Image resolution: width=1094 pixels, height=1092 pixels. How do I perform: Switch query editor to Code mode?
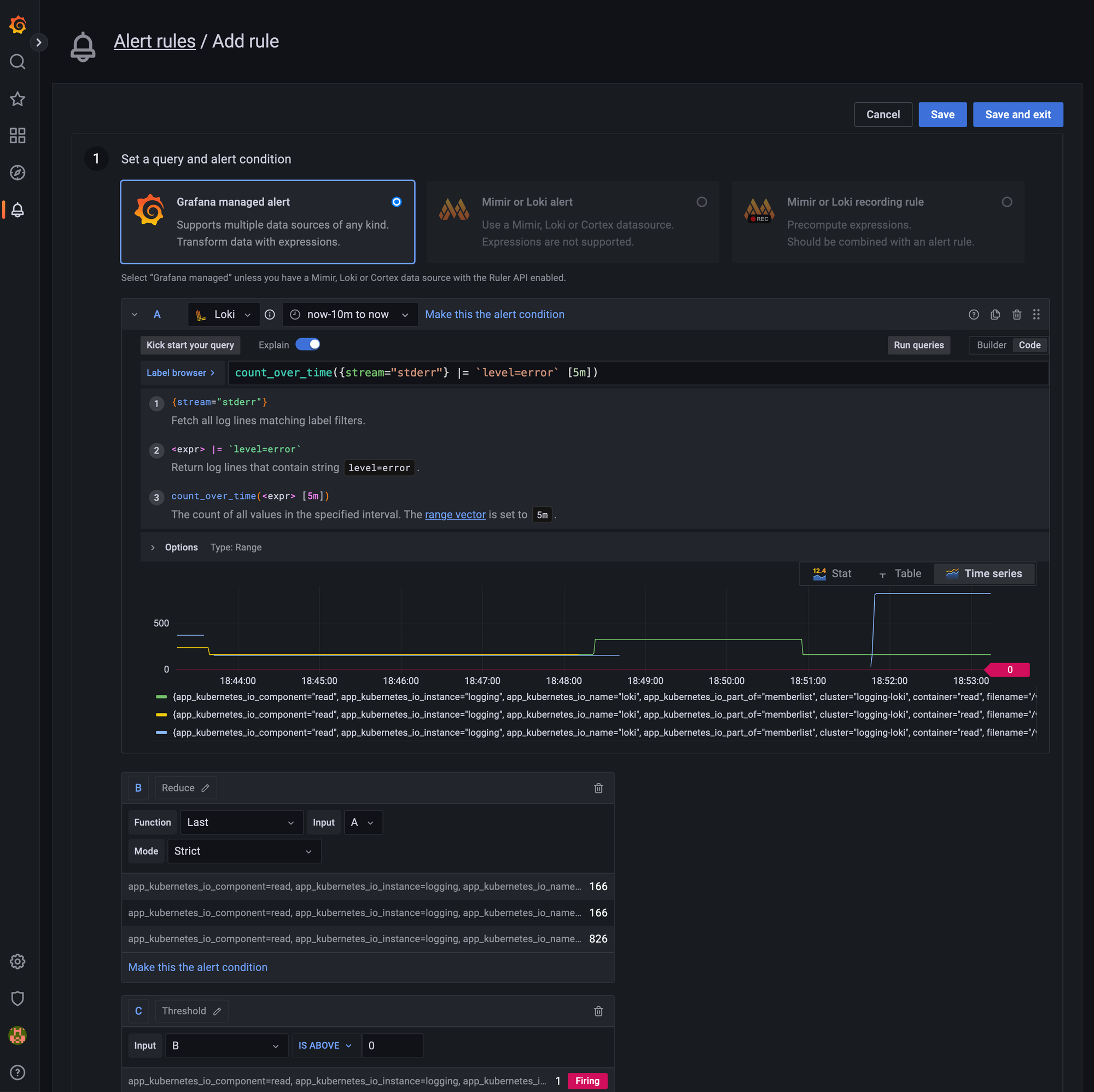point(1029,345)
